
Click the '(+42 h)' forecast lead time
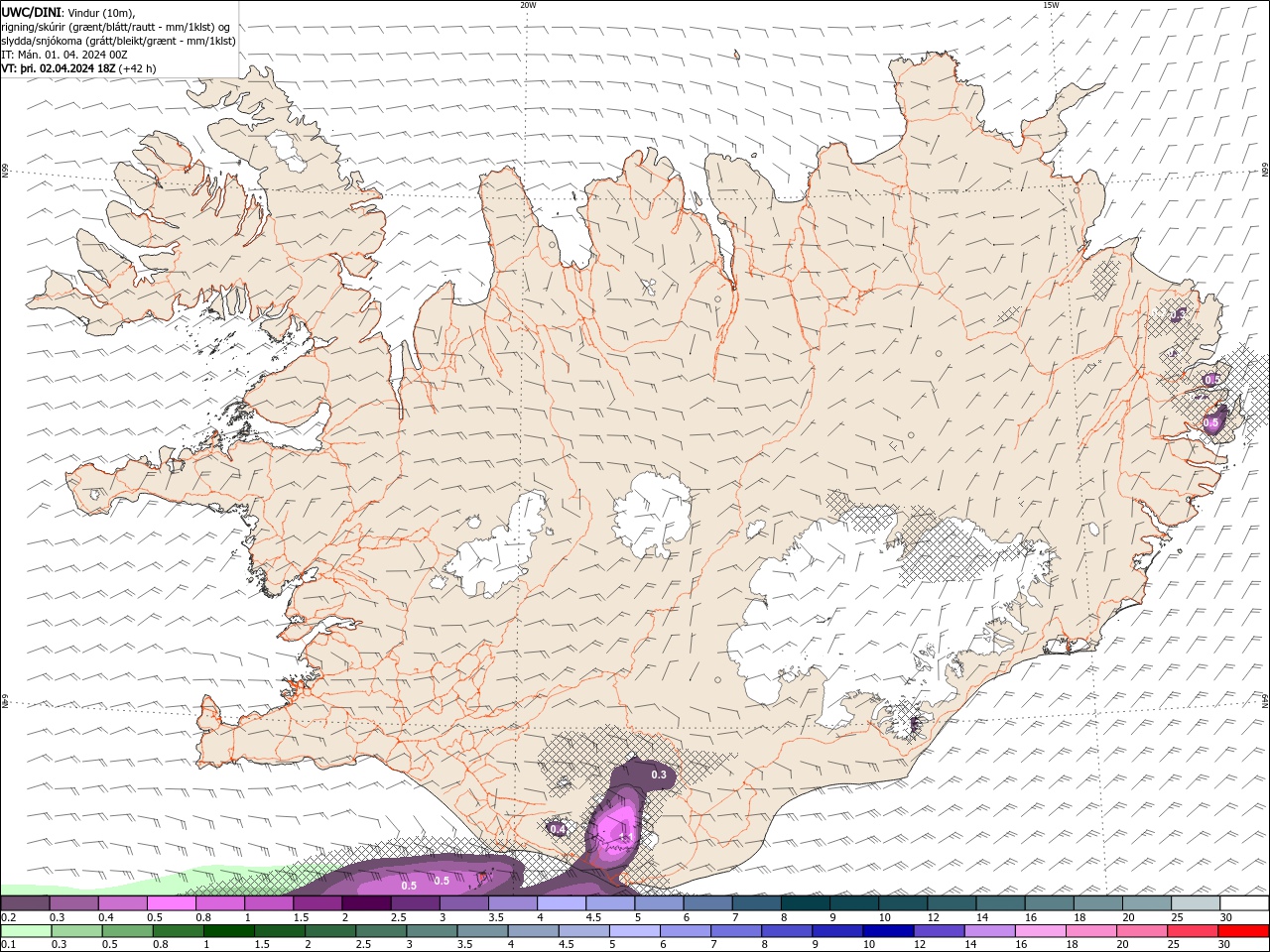(x=137, y=68)
